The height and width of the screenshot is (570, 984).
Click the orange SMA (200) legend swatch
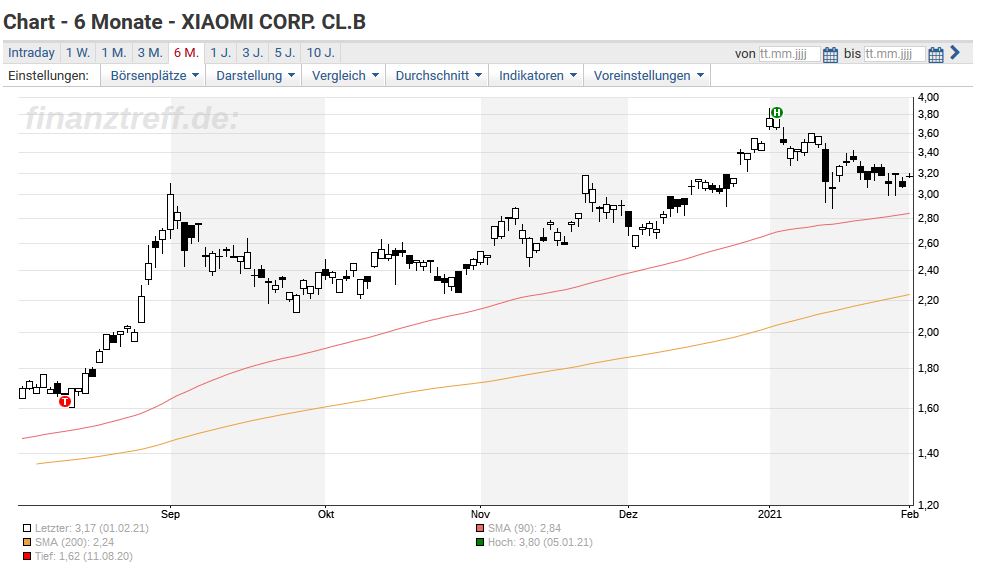(x=27, y=542)
